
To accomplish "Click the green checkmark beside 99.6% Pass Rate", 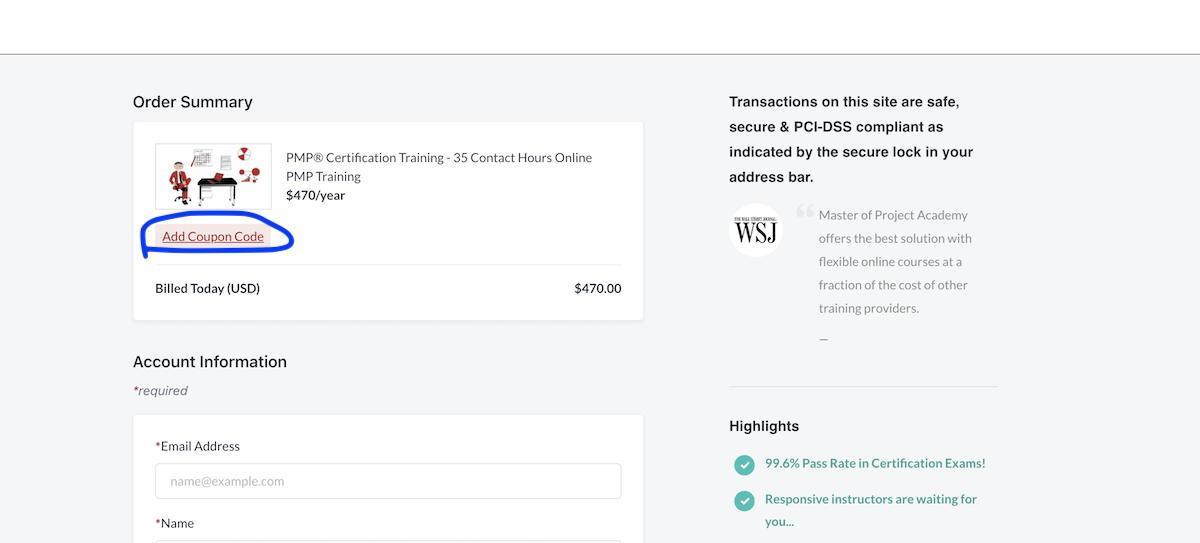I will [x=744, y=464].
